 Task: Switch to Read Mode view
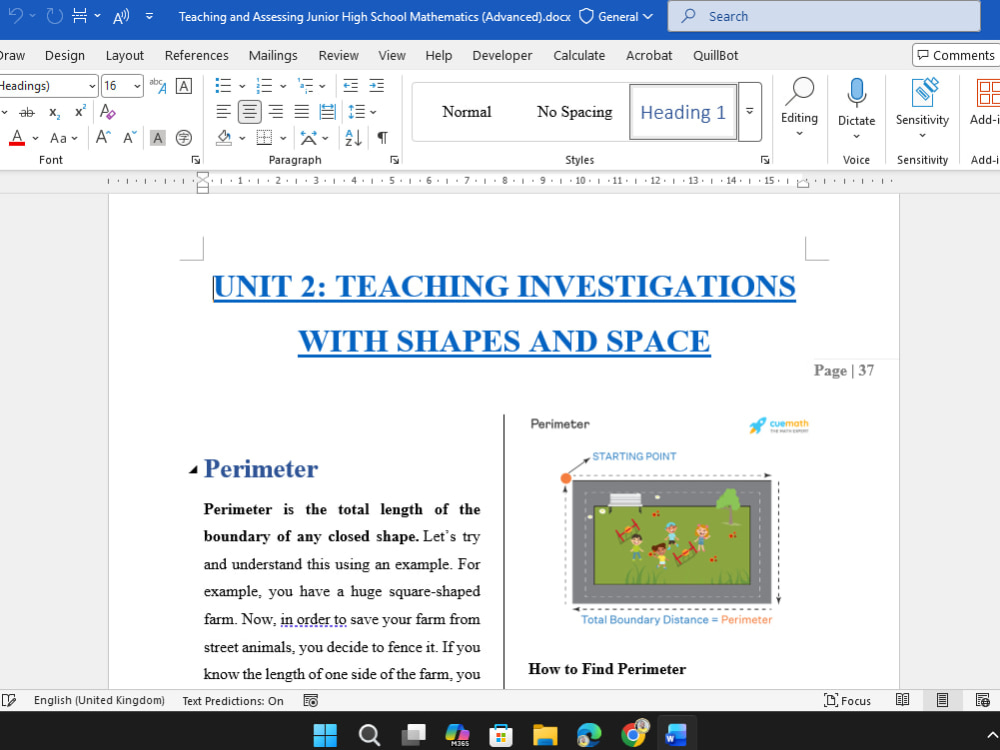(902, 700)
